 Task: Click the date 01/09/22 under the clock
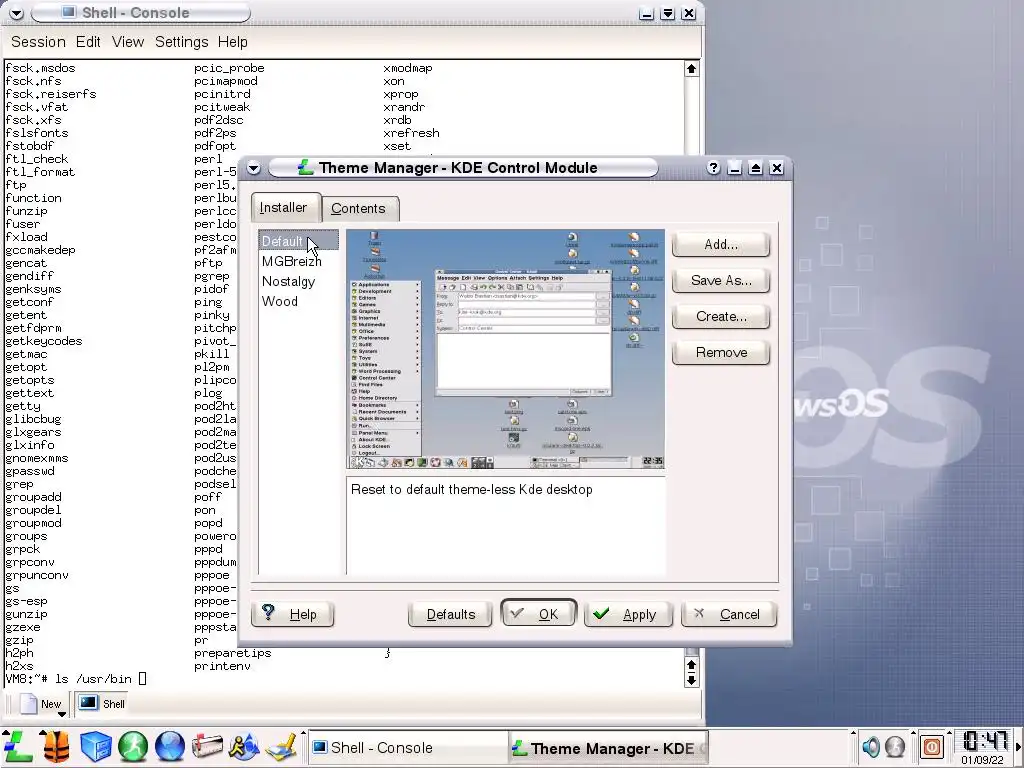tap(982, 760)
